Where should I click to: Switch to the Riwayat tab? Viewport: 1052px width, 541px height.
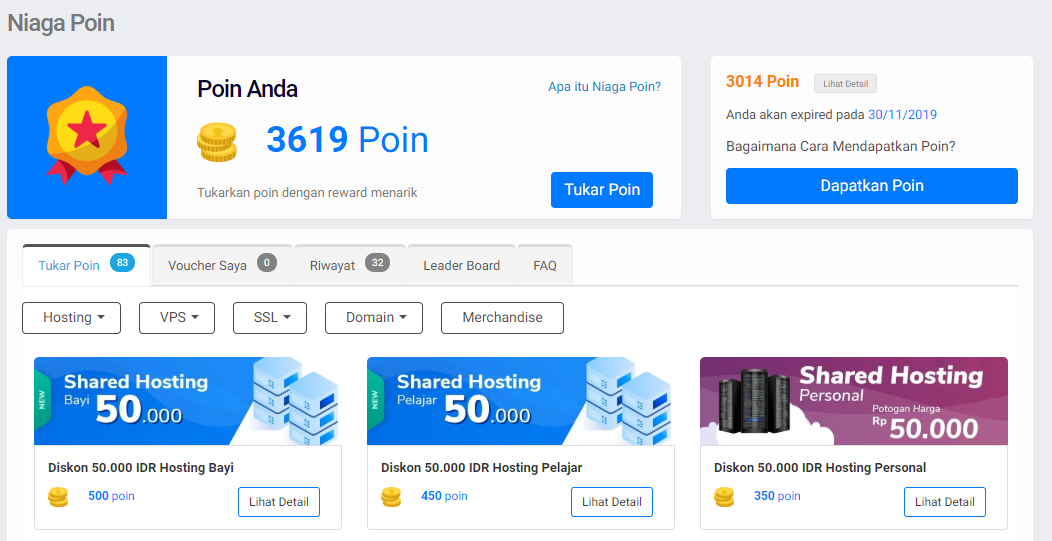tap(350, 265)
